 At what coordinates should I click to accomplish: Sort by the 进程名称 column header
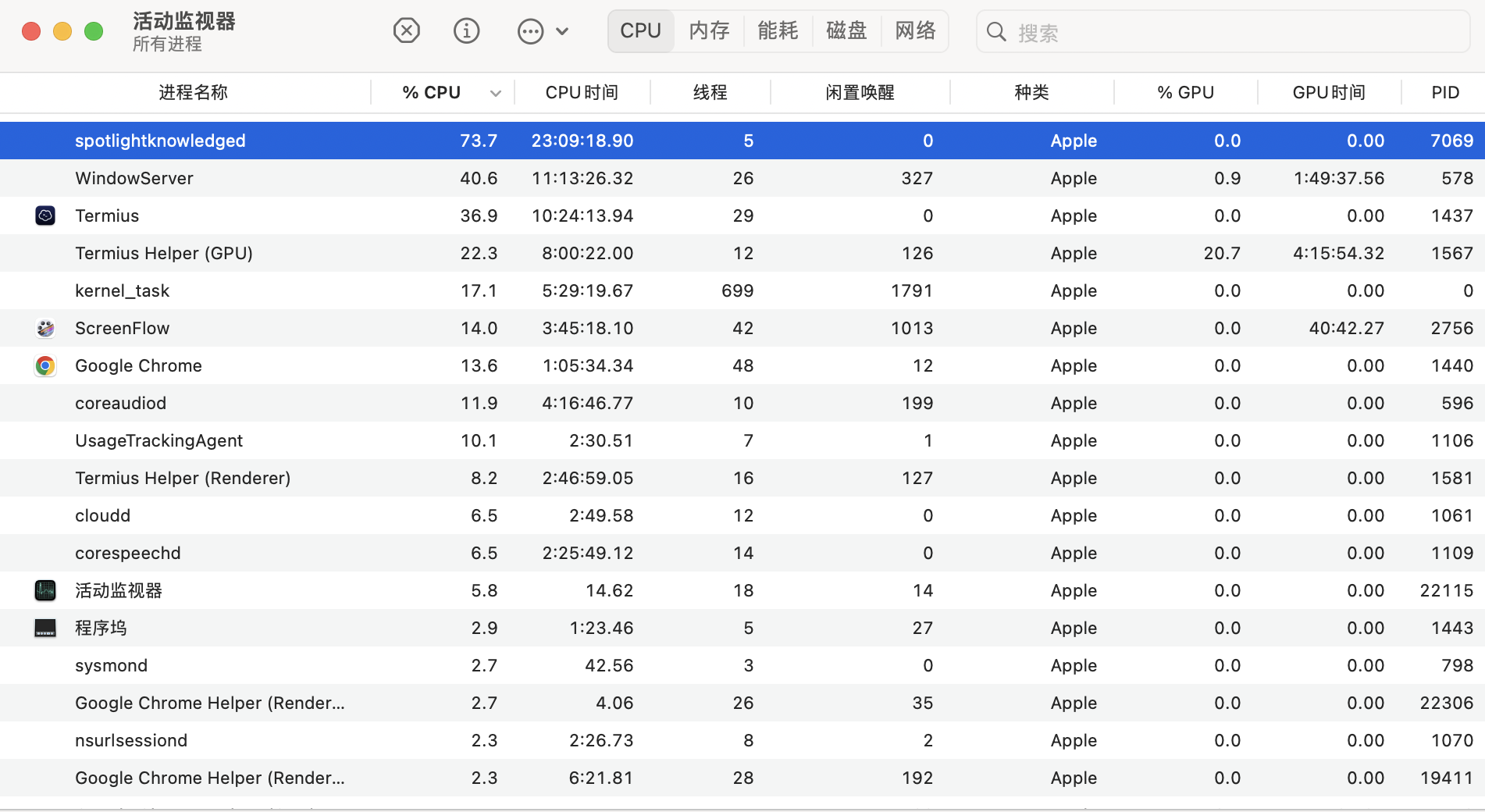193,93
